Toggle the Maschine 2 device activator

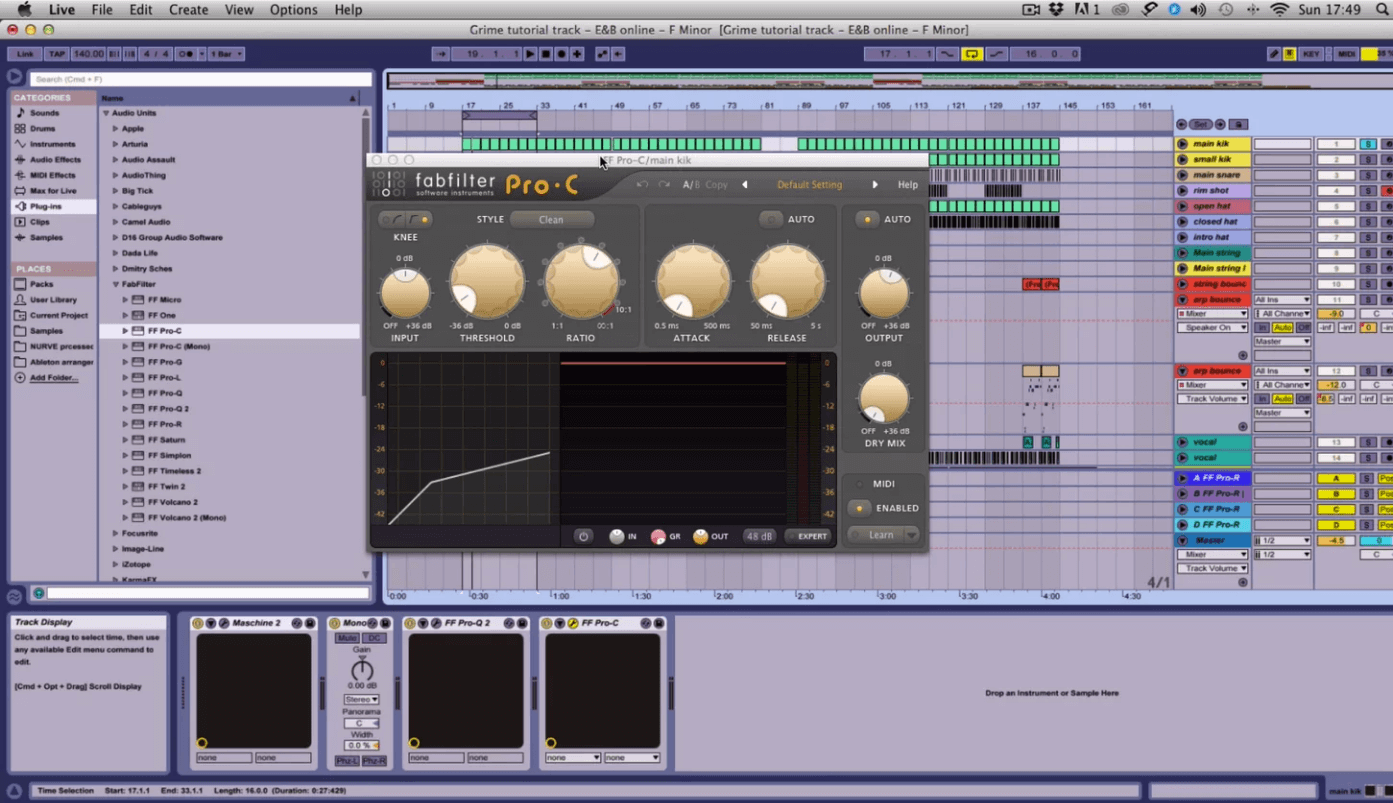point(198,623)
